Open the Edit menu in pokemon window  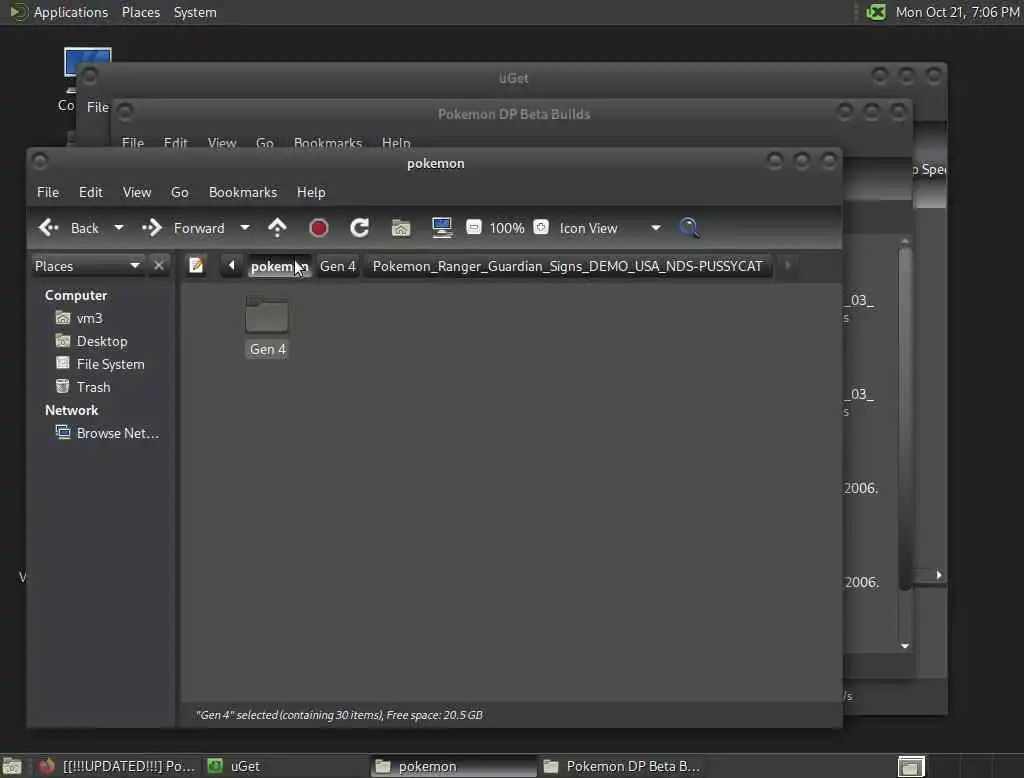tap(91, 192)
